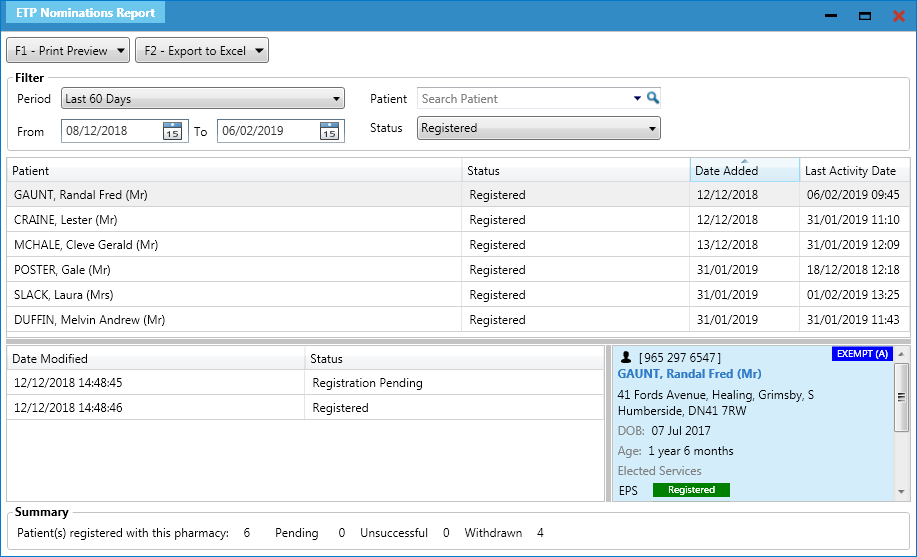Click the Patient column header
The height and width of the screenshot is (557, 917).
pos(234,171)
